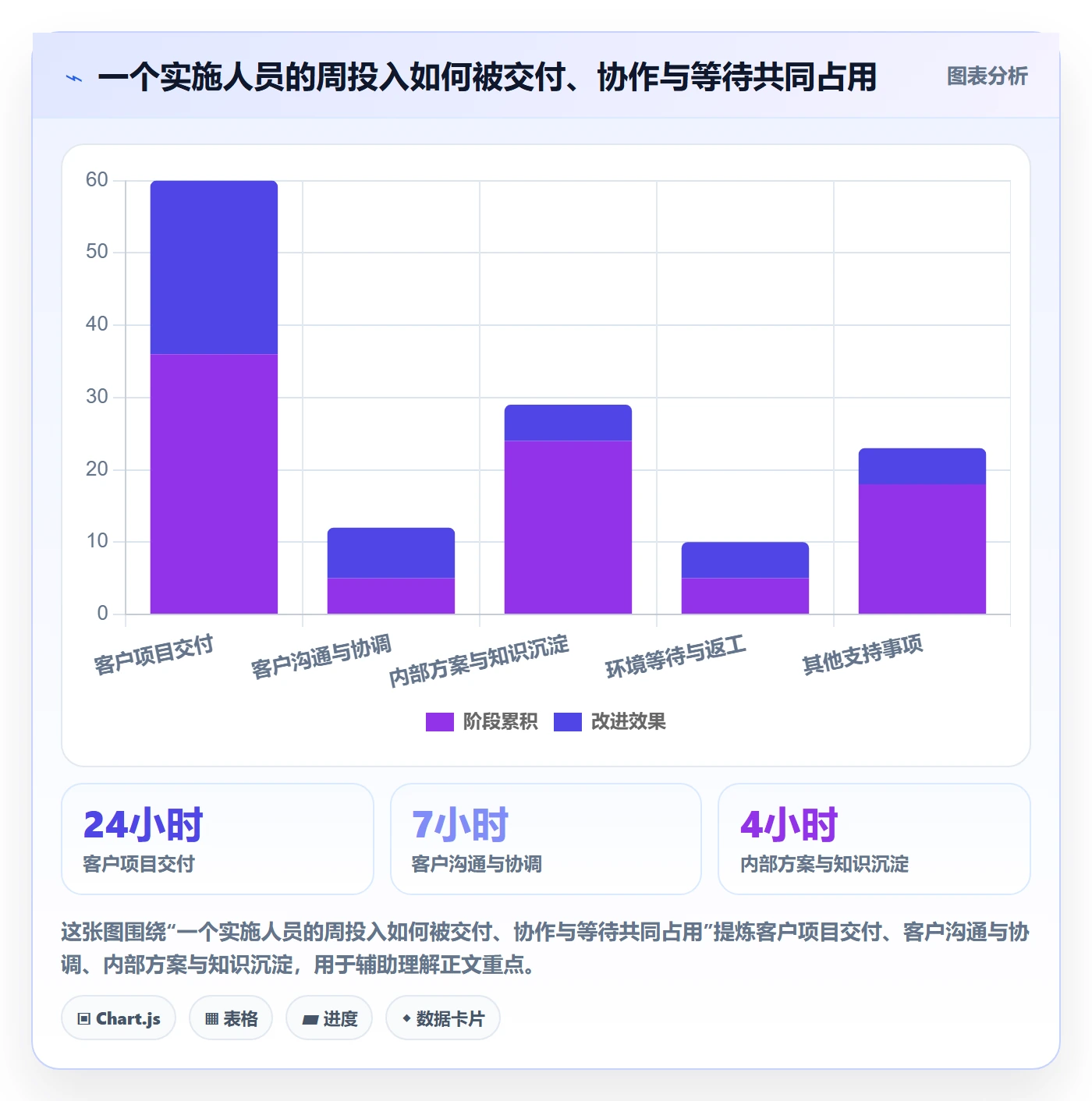Image resolution: width=1092 pixels, height=1101 pixels.
Task: Click the purple 阶段累积 legend swatch
Action: pos(440,722)
